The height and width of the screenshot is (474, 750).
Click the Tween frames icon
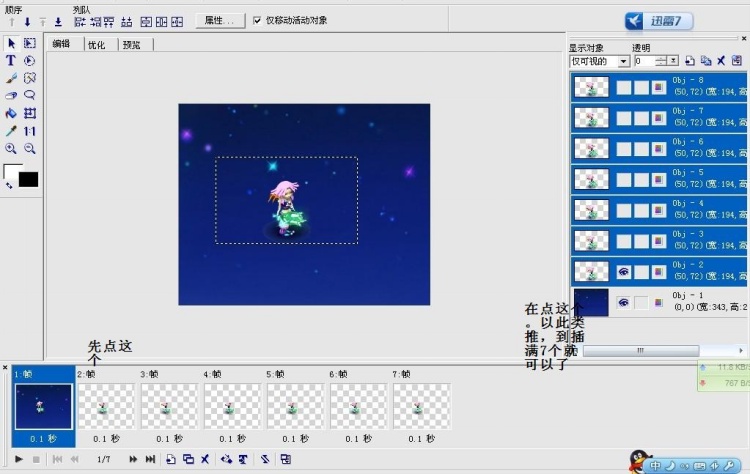(226, 459)
